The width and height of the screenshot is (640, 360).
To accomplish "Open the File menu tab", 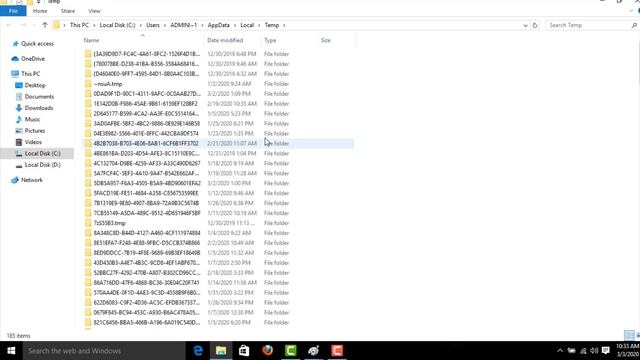I will (x=13, y=11).
